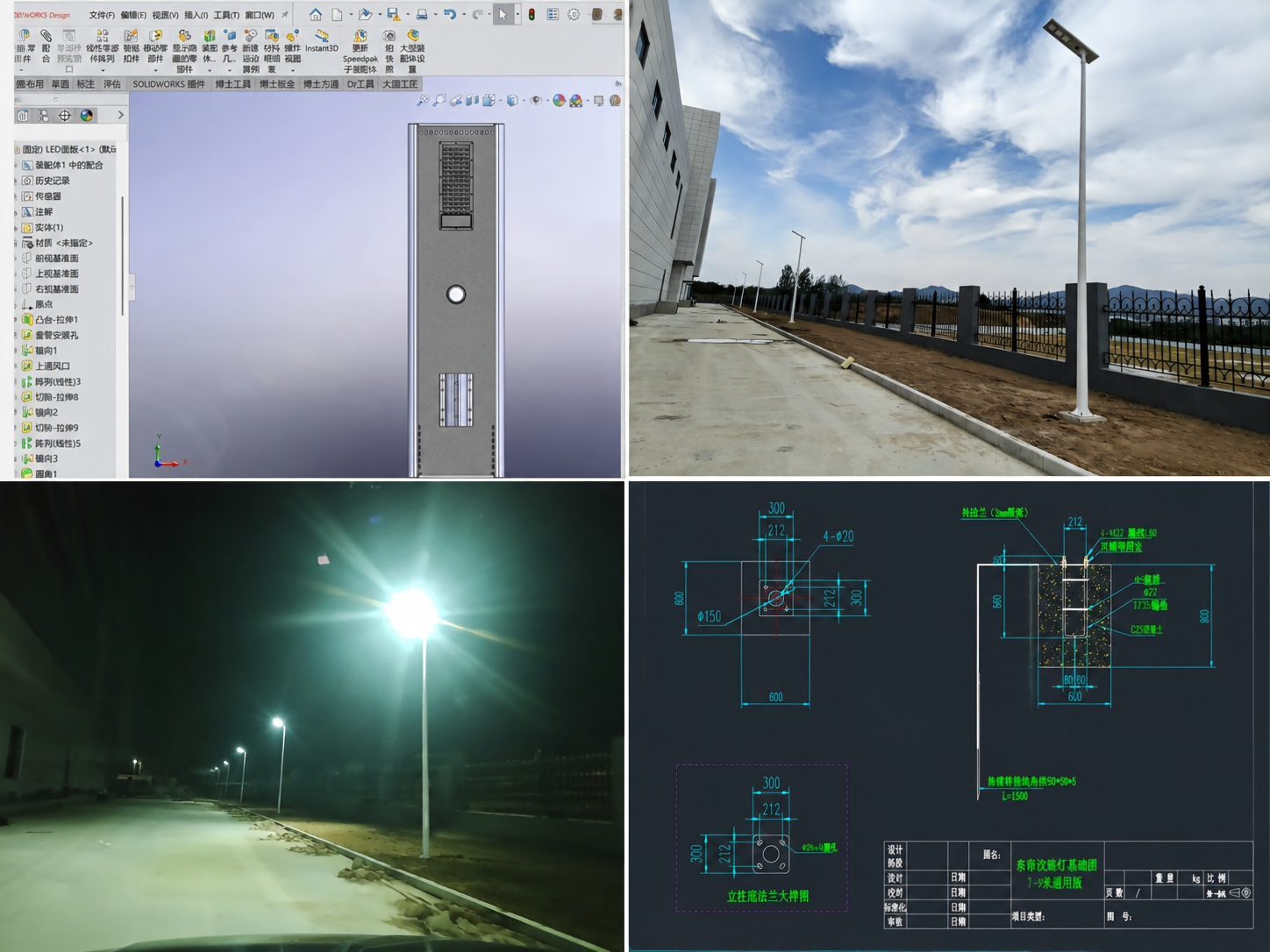Select 传感器 in feature tree

coord(40,196)
